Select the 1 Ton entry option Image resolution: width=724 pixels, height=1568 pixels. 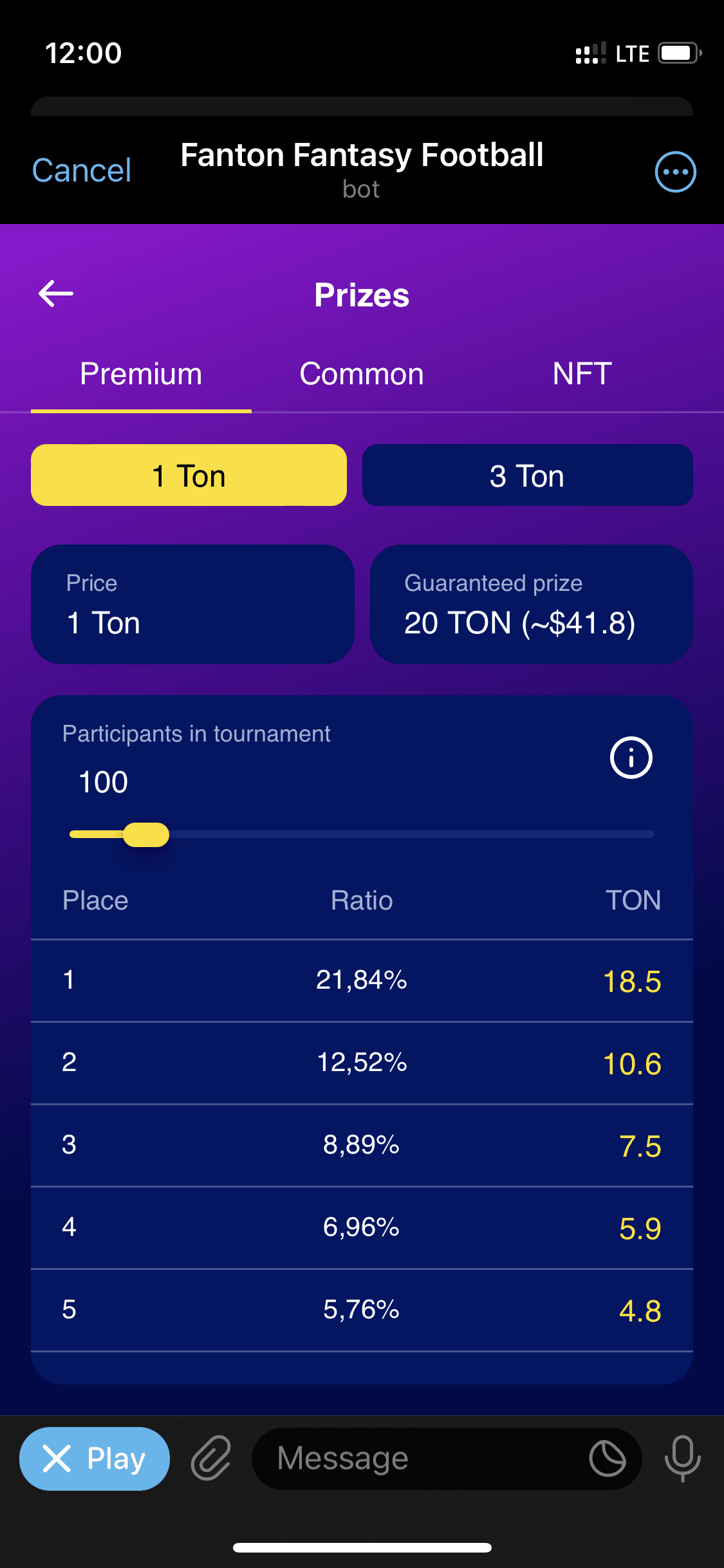coord(189,476)
